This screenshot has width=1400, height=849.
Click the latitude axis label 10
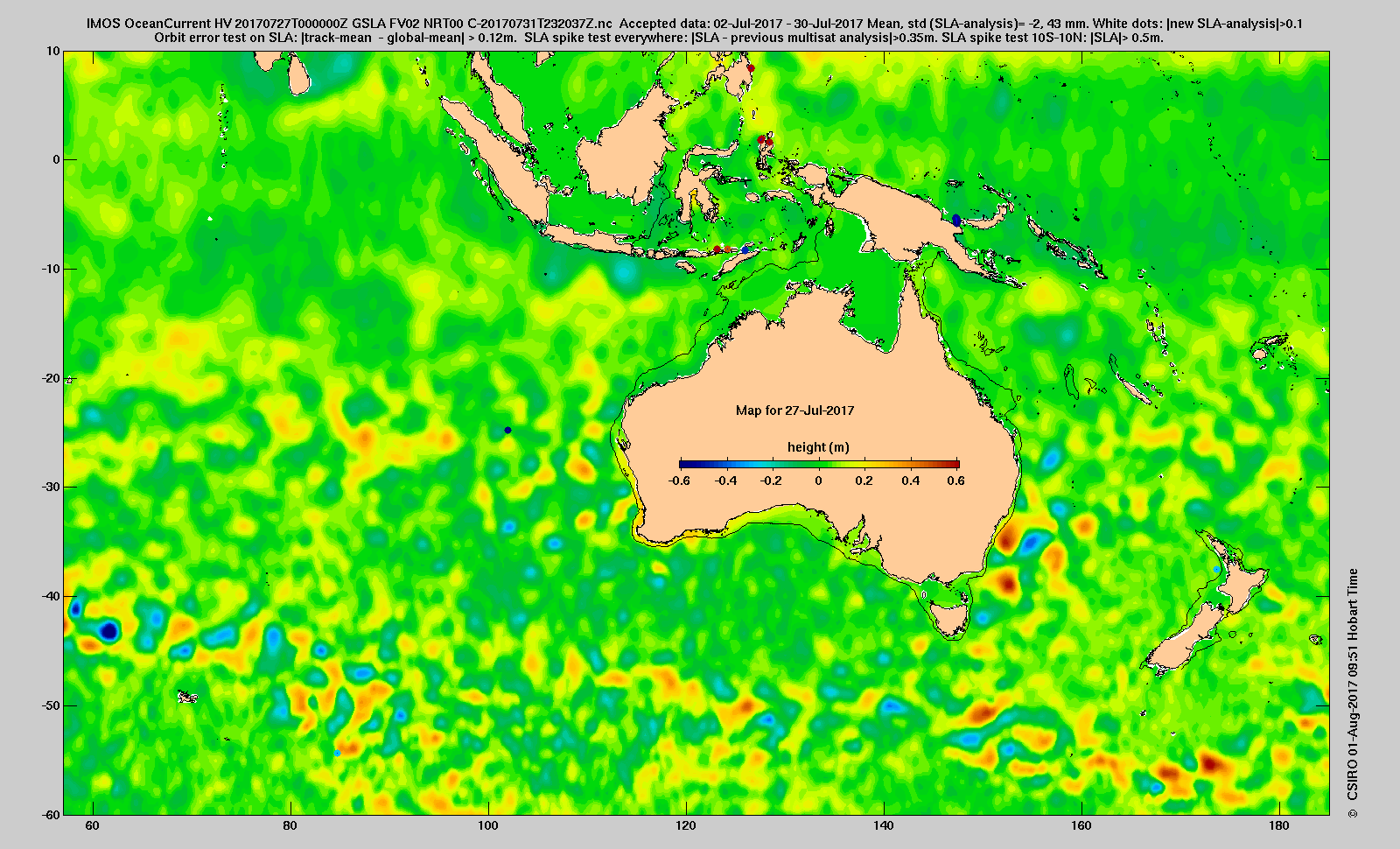(53, 51)
